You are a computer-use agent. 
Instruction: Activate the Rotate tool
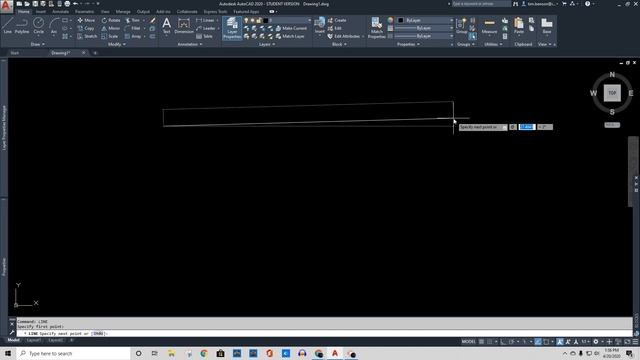(111, 20)
